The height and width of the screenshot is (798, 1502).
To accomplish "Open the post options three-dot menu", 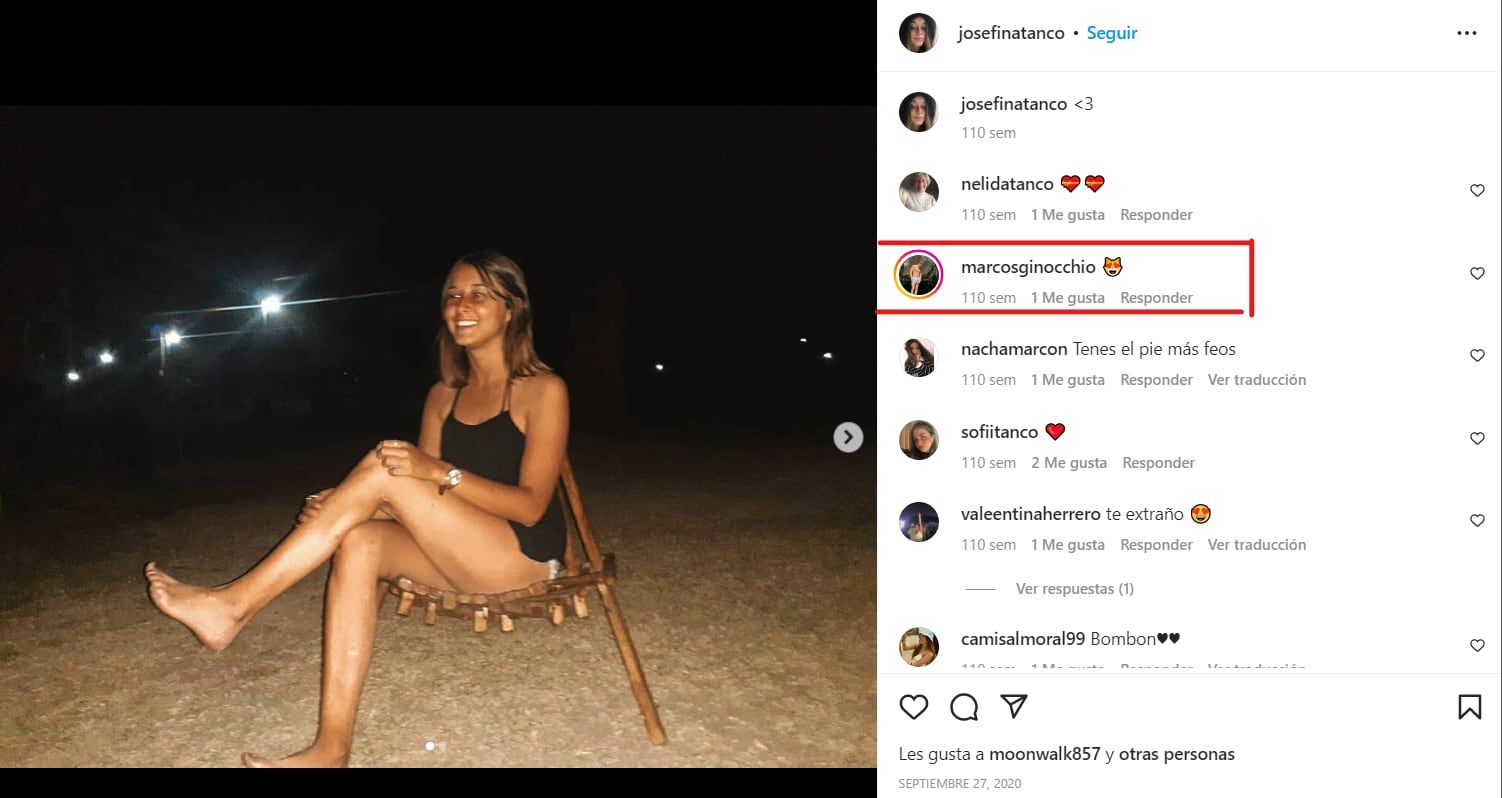I will pos(1466,32).
